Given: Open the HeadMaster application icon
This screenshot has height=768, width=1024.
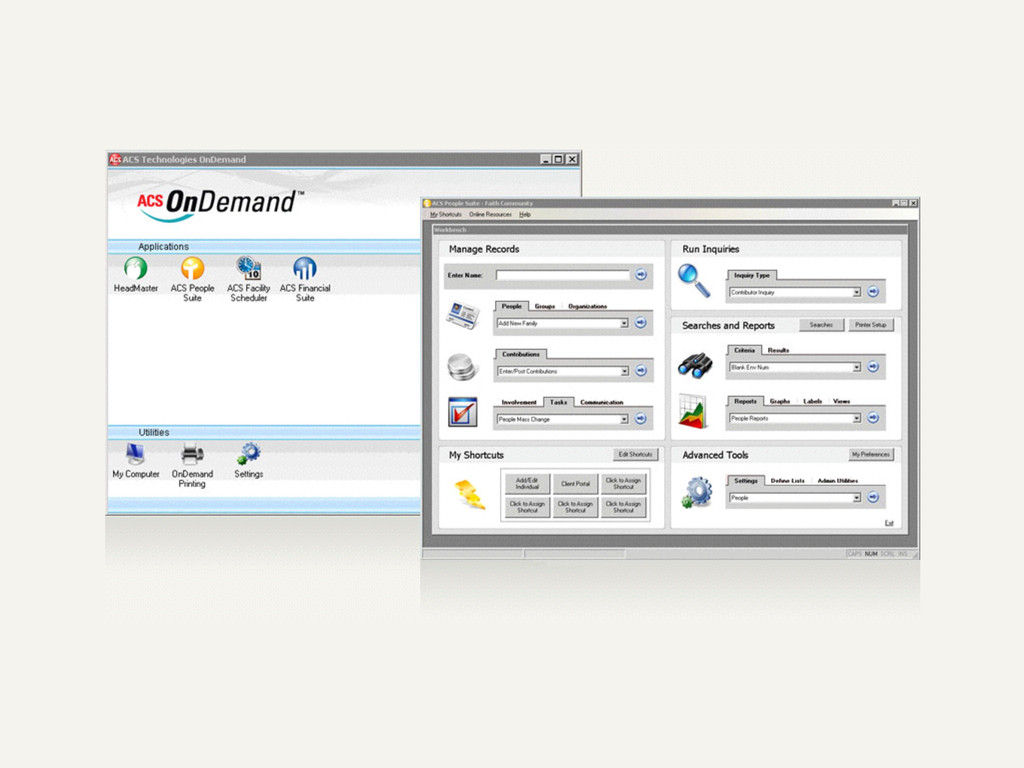Looking at the screenshot, I should click(135, 268).
